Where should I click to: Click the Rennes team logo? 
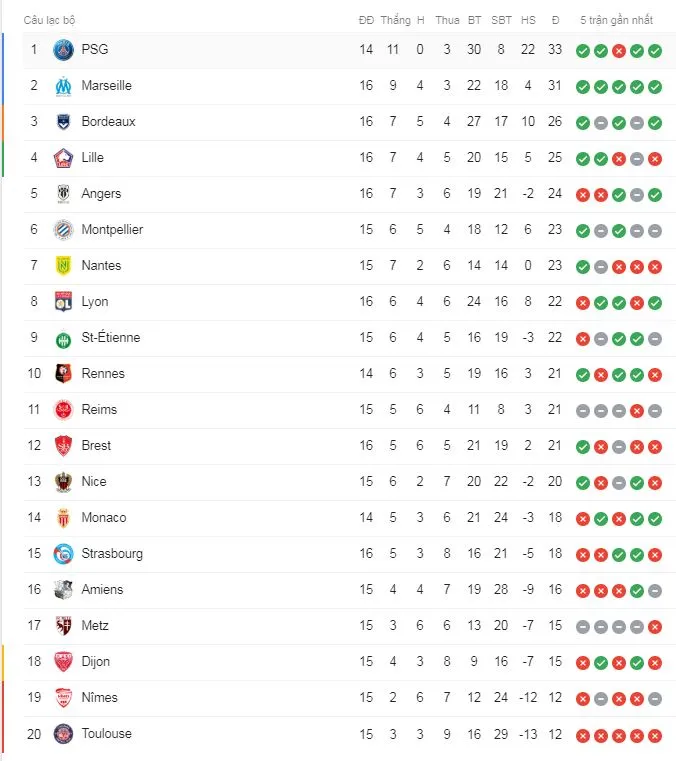(64, 373)
